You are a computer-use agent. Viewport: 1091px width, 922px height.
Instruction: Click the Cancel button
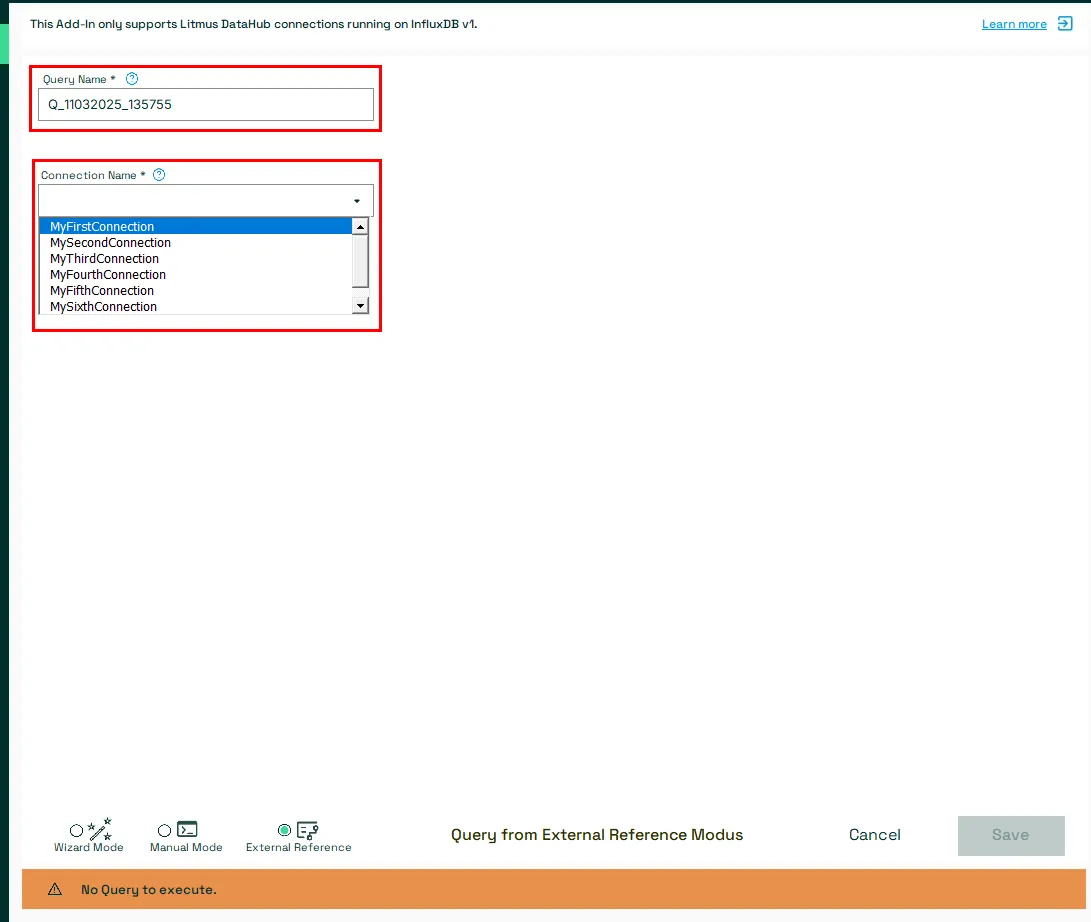(875, 834)
